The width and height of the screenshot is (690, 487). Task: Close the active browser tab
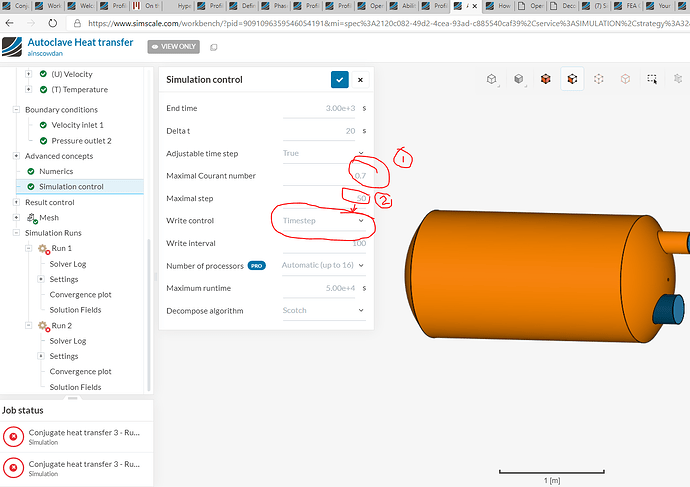pyautogui.click(x=475, y=6)
